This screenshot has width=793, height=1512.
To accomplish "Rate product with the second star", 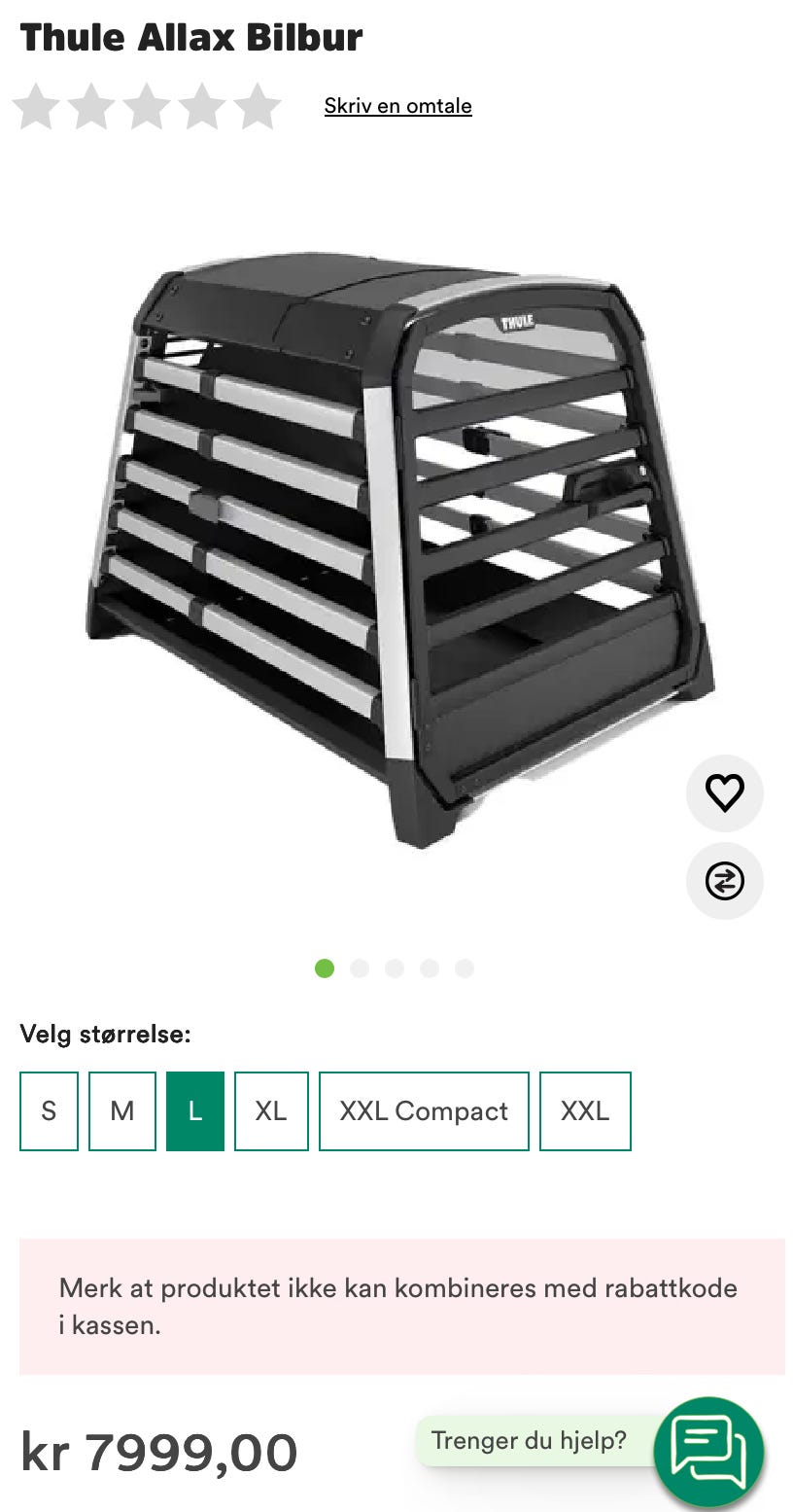I will pos(91,106).
